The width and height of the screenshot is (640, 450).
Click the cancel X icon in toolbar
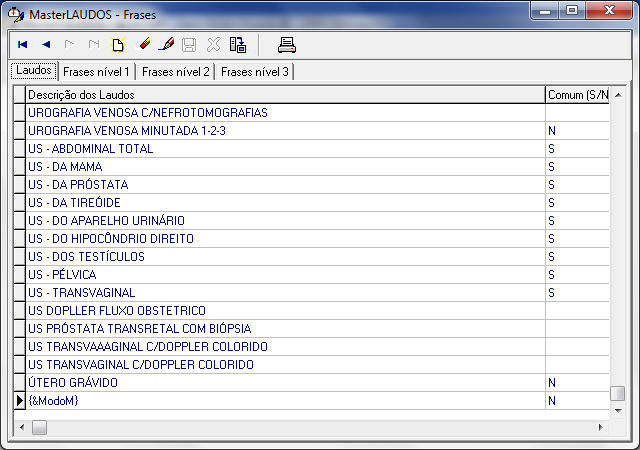click(x=213, y=45)
